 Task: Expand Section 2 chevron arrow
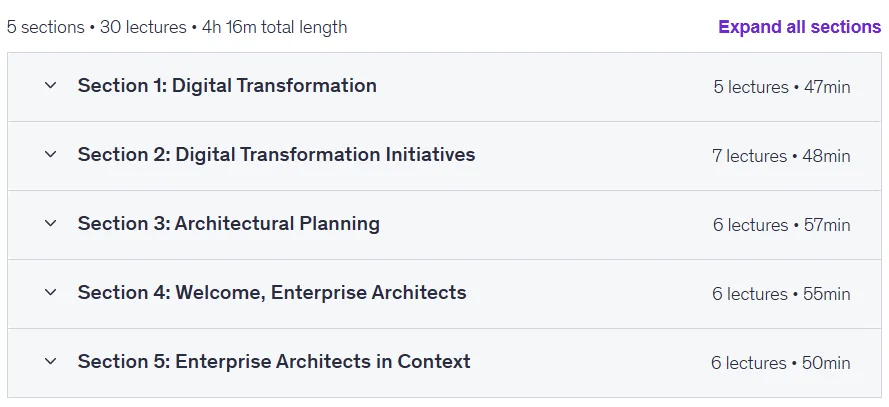[x=50, y=154]
